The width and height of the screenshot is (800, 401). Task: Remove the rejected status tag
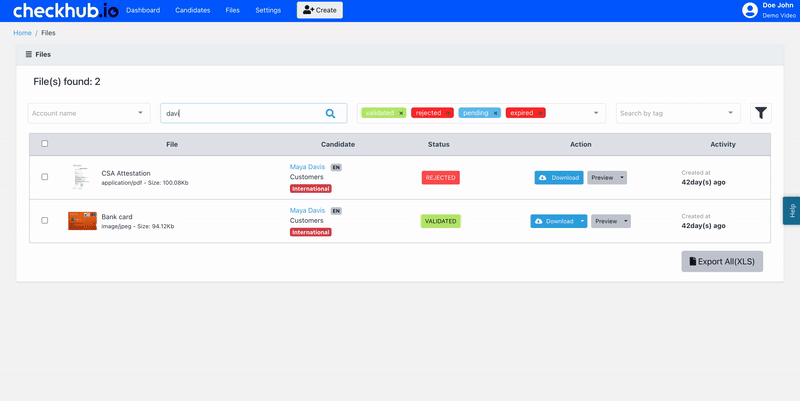[x=448, y=113]
